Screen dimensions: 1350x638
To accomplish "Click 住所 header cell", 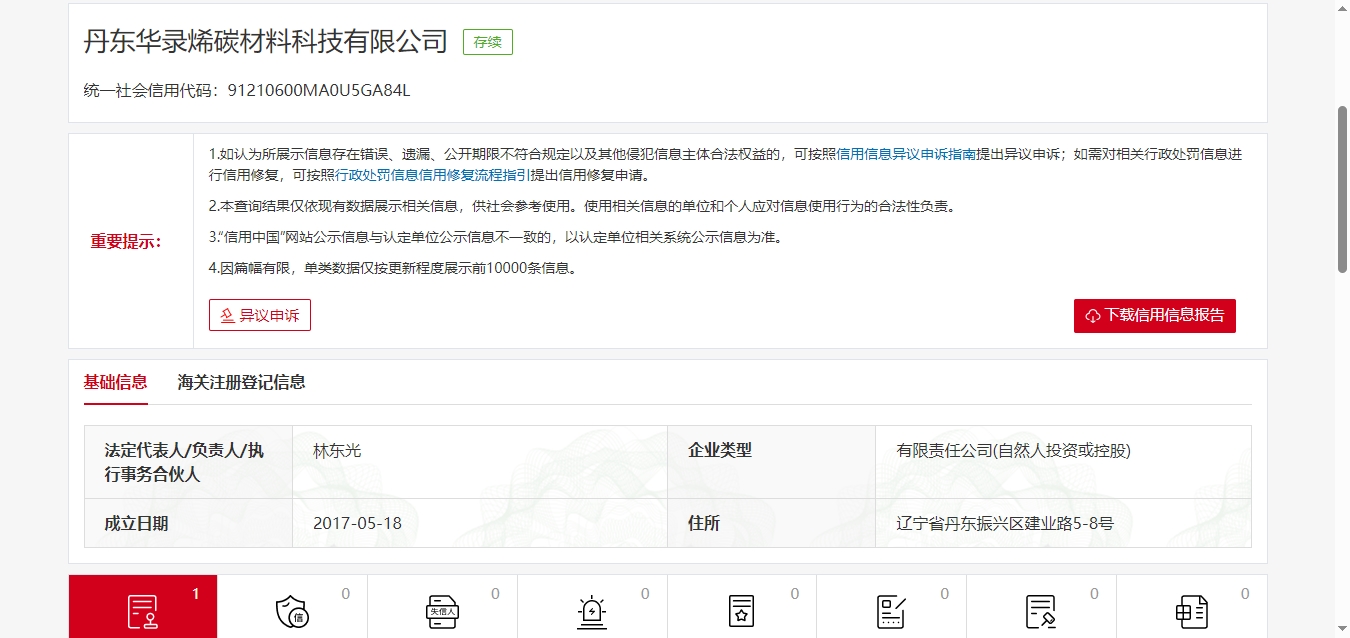I will pyautogui.click(x=771, y=523).
